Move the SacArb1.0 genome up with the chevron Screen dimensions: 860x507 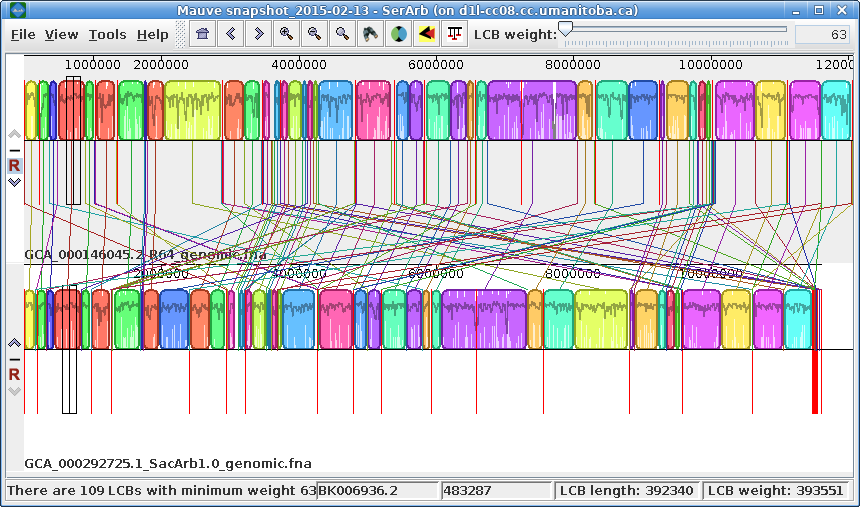[x=14, y=343]
